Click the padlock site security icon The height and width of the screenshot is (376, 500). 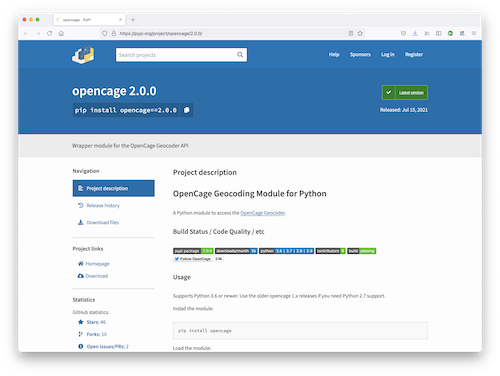114,33
